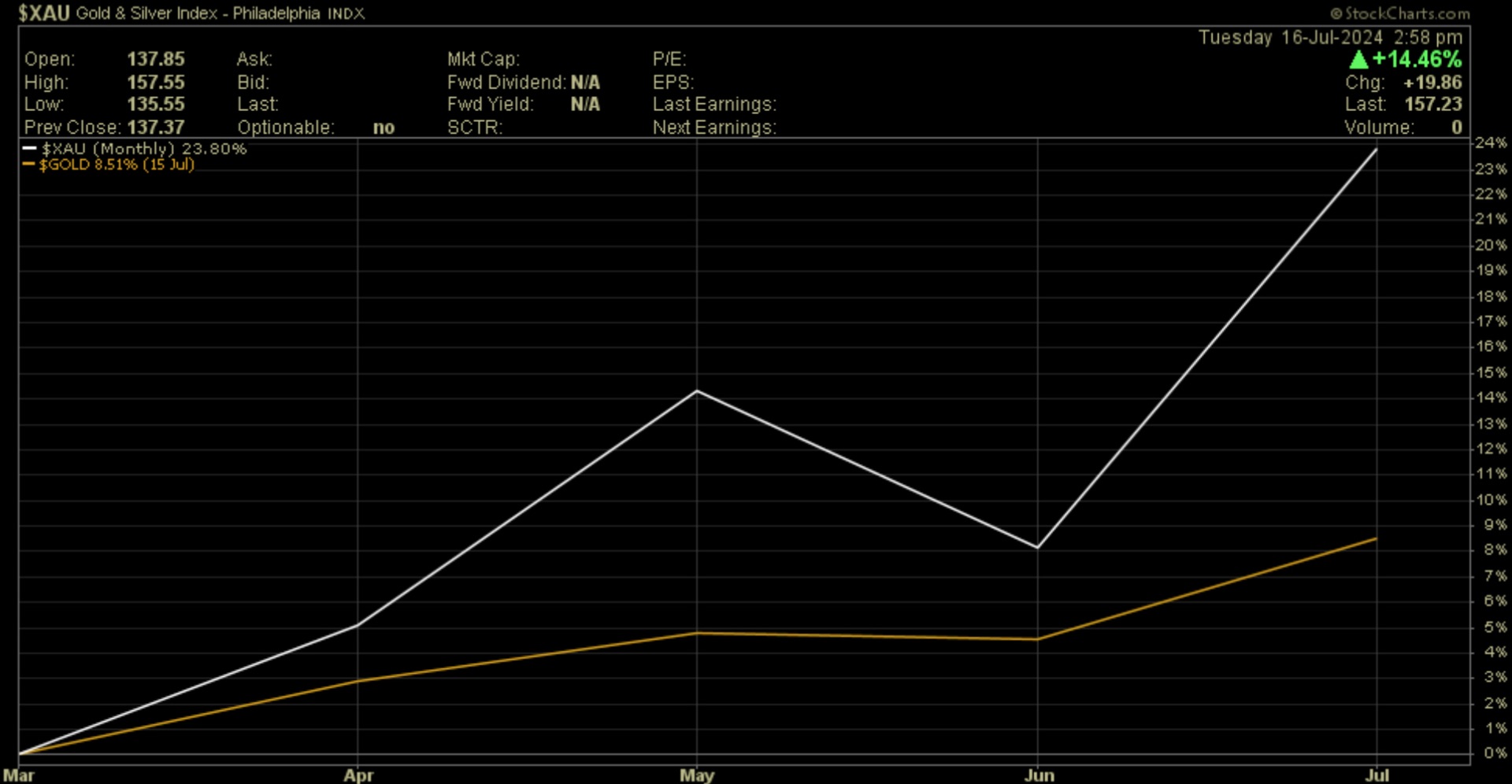Select the Jul label on the x-axis
Viewport: 1512px width, 784px height.
(1377, 775)
